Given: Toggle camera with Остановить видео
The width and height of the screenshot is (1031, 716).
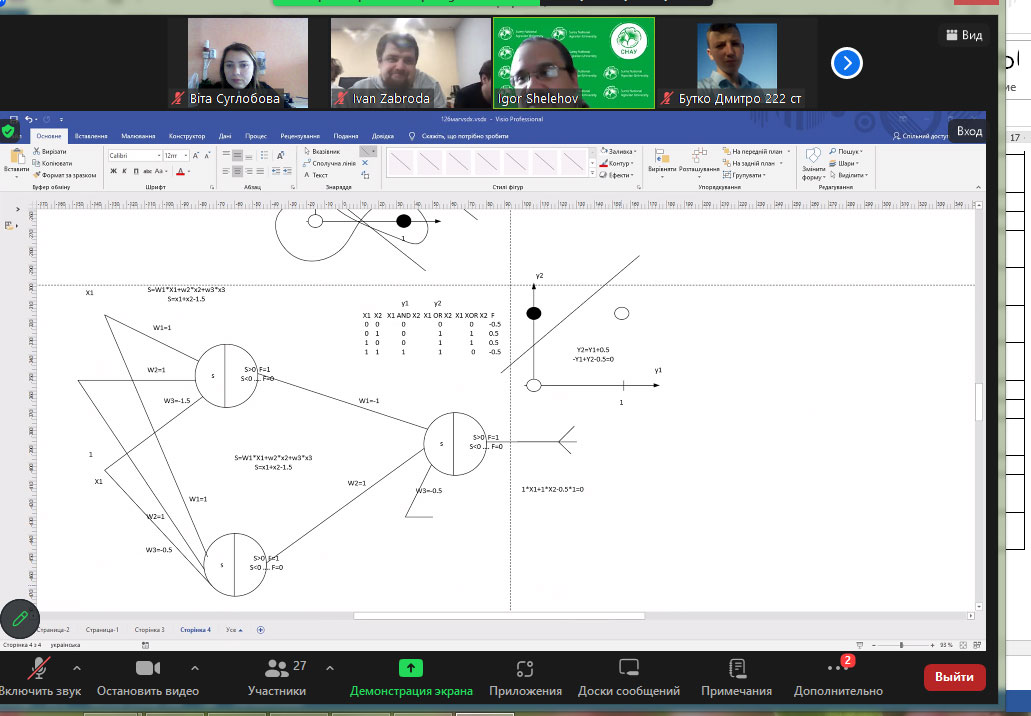Looking at the screenshot, I should click(148, 676).
